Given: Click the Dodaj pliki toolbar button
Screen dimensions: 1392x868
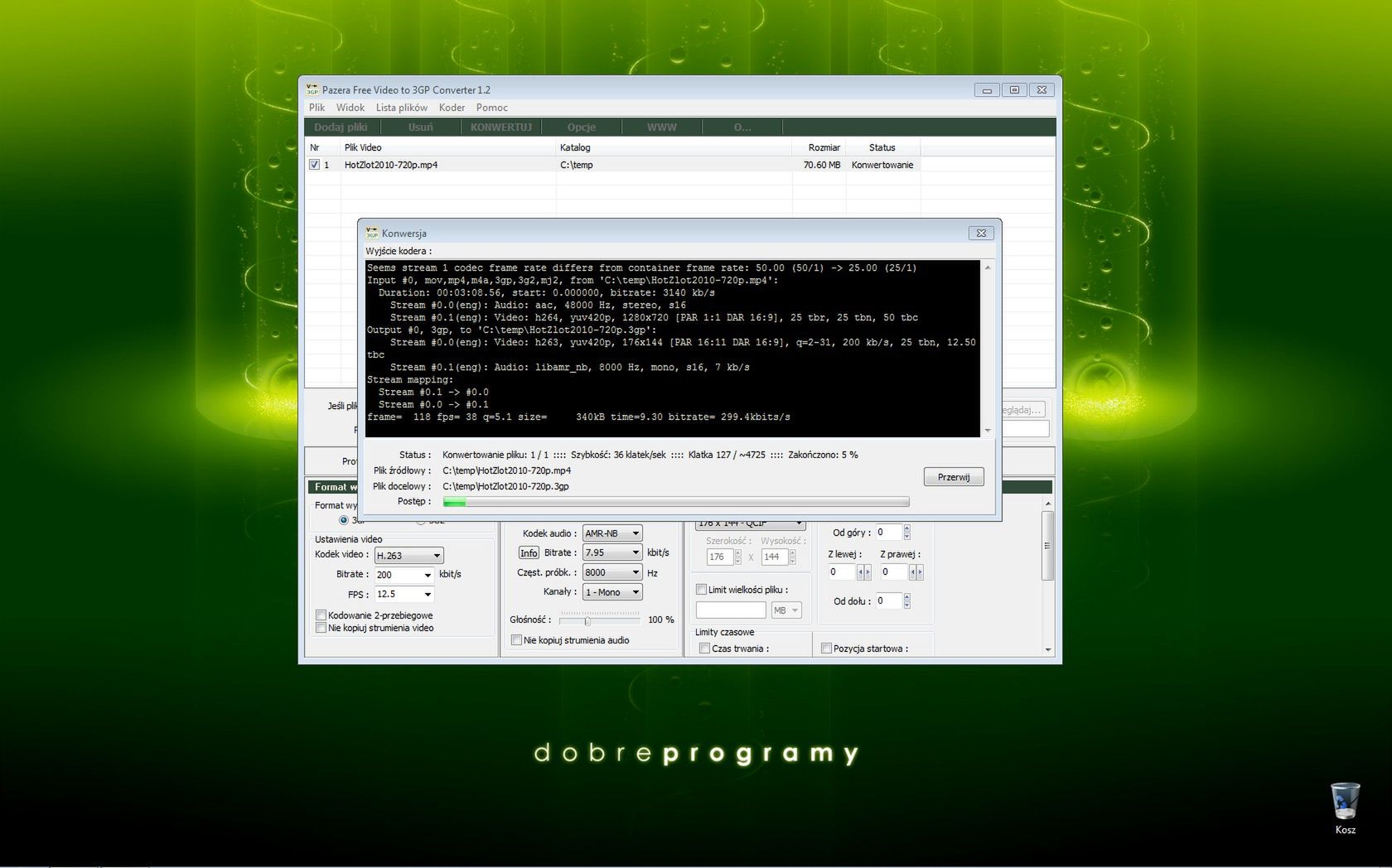Looking at the screenshot, I should click(x=341, y=127).
